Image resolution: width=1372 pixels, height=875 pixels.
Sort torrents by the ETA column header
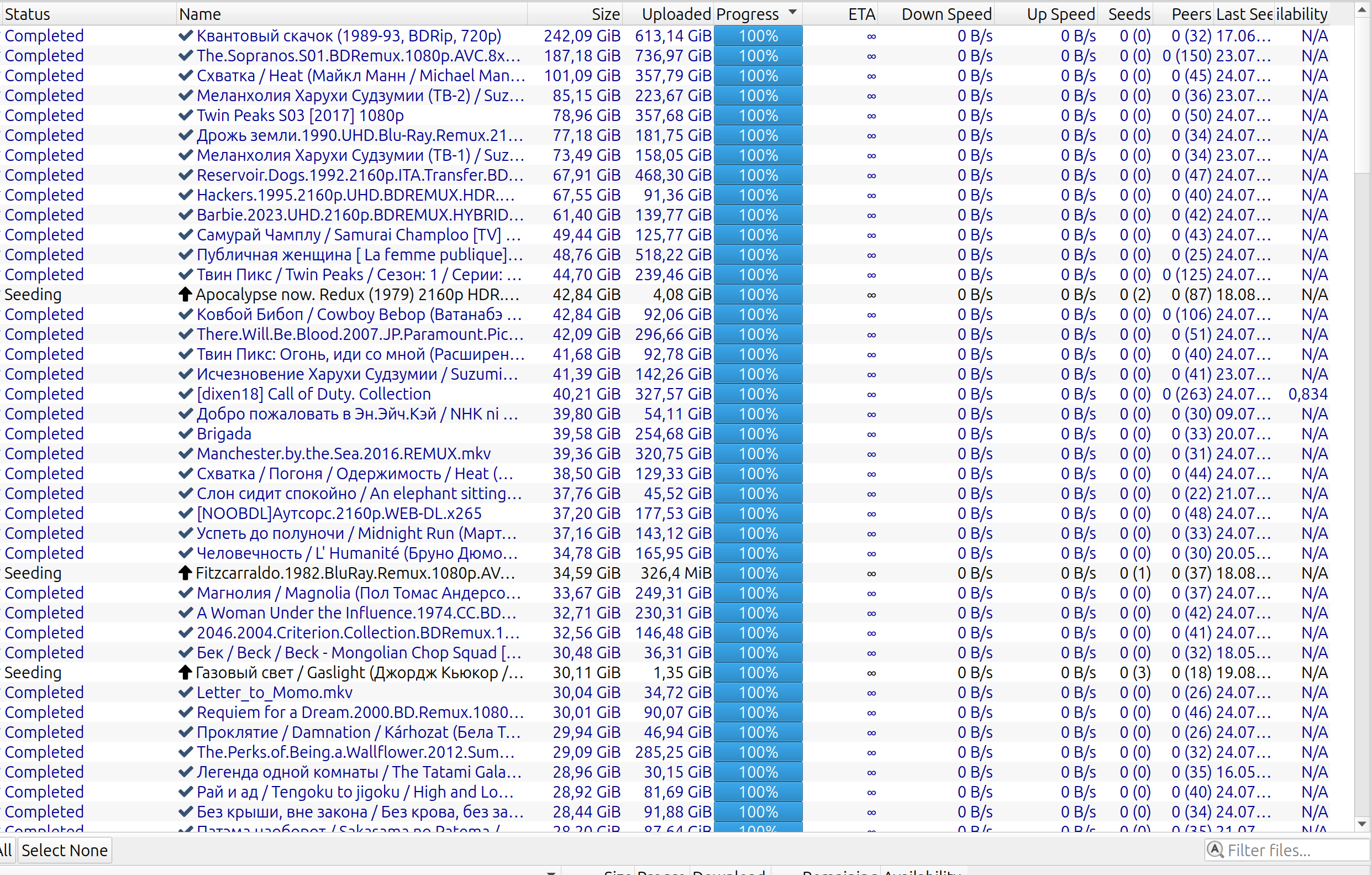pyautogui.click(x=840, y=14)
